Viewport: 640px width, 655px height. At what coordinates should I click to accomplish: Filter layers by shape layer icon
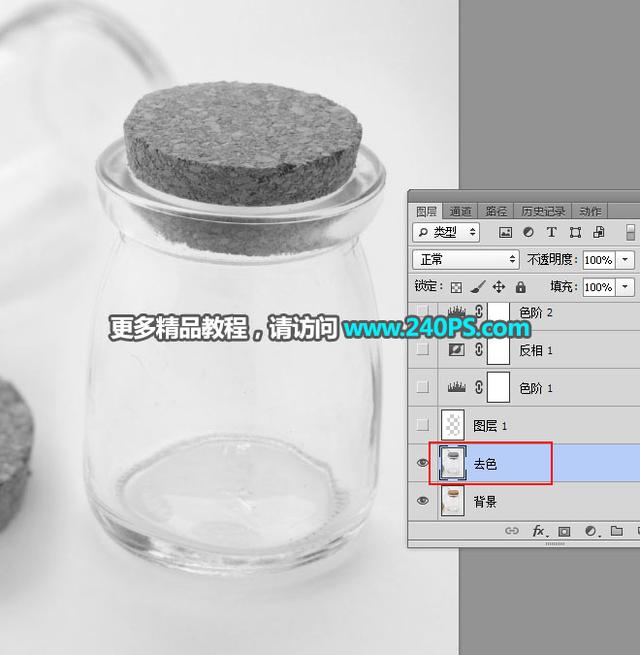(575, 232)
